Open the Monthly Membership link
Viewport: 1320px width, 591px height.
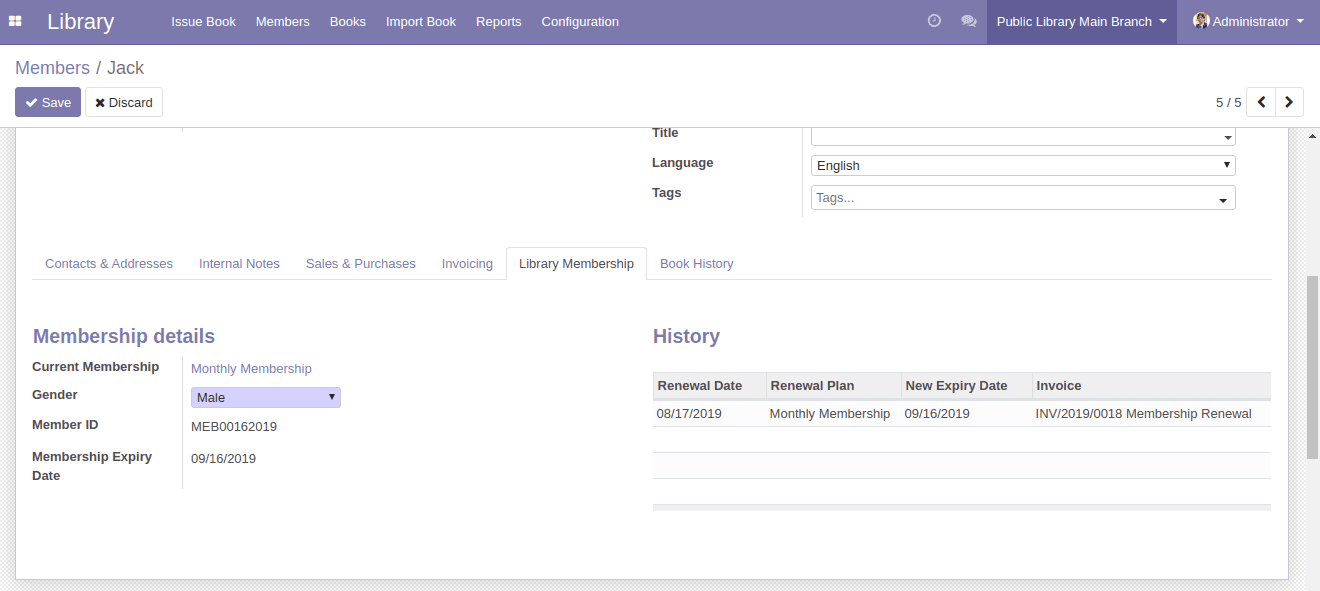(x=251, y=369)
